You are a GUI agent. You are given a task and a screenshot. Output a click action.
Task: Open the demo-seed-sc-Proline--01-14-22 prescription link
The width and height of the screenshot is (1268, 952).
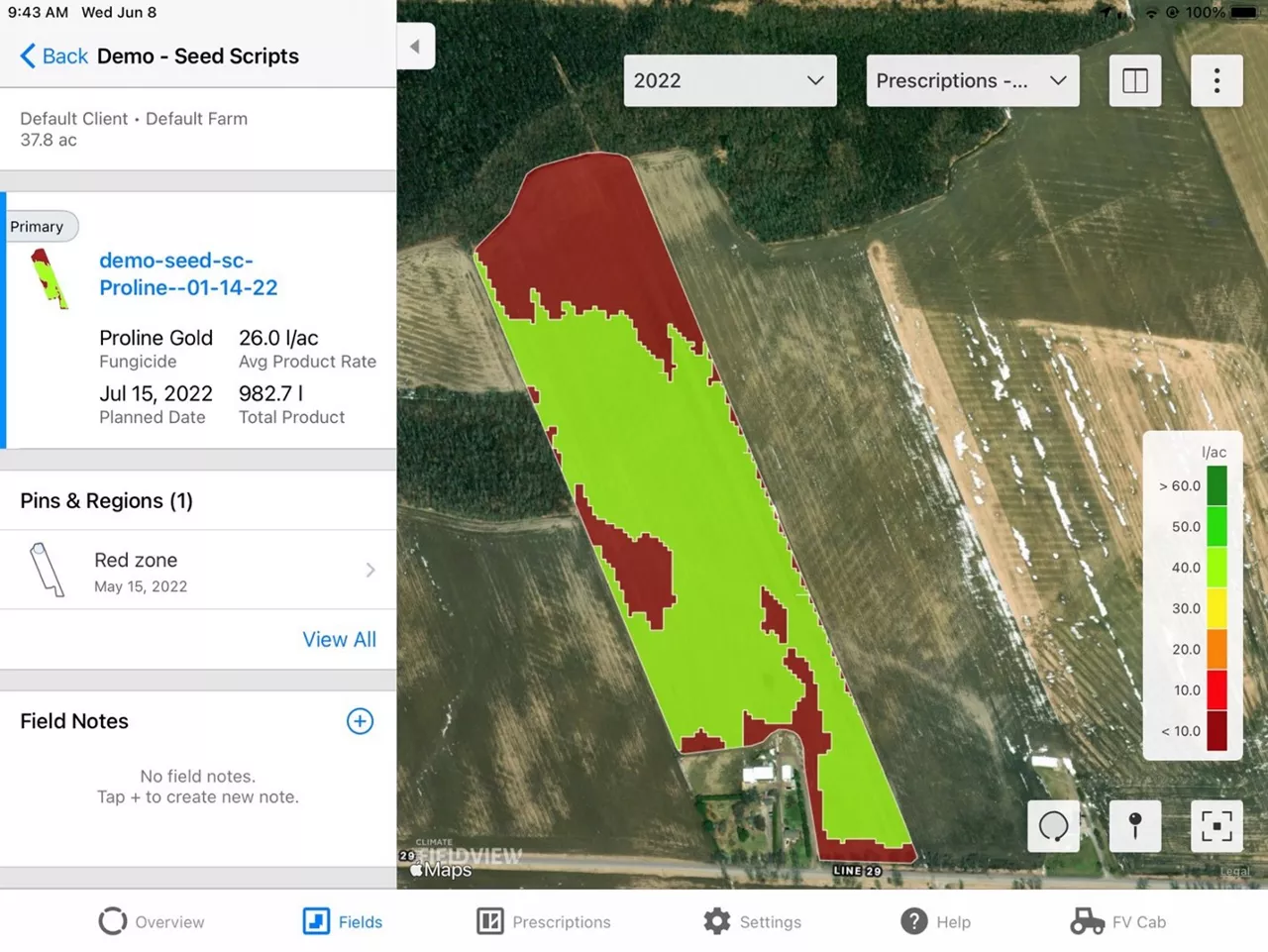click(x=188, y=273)
